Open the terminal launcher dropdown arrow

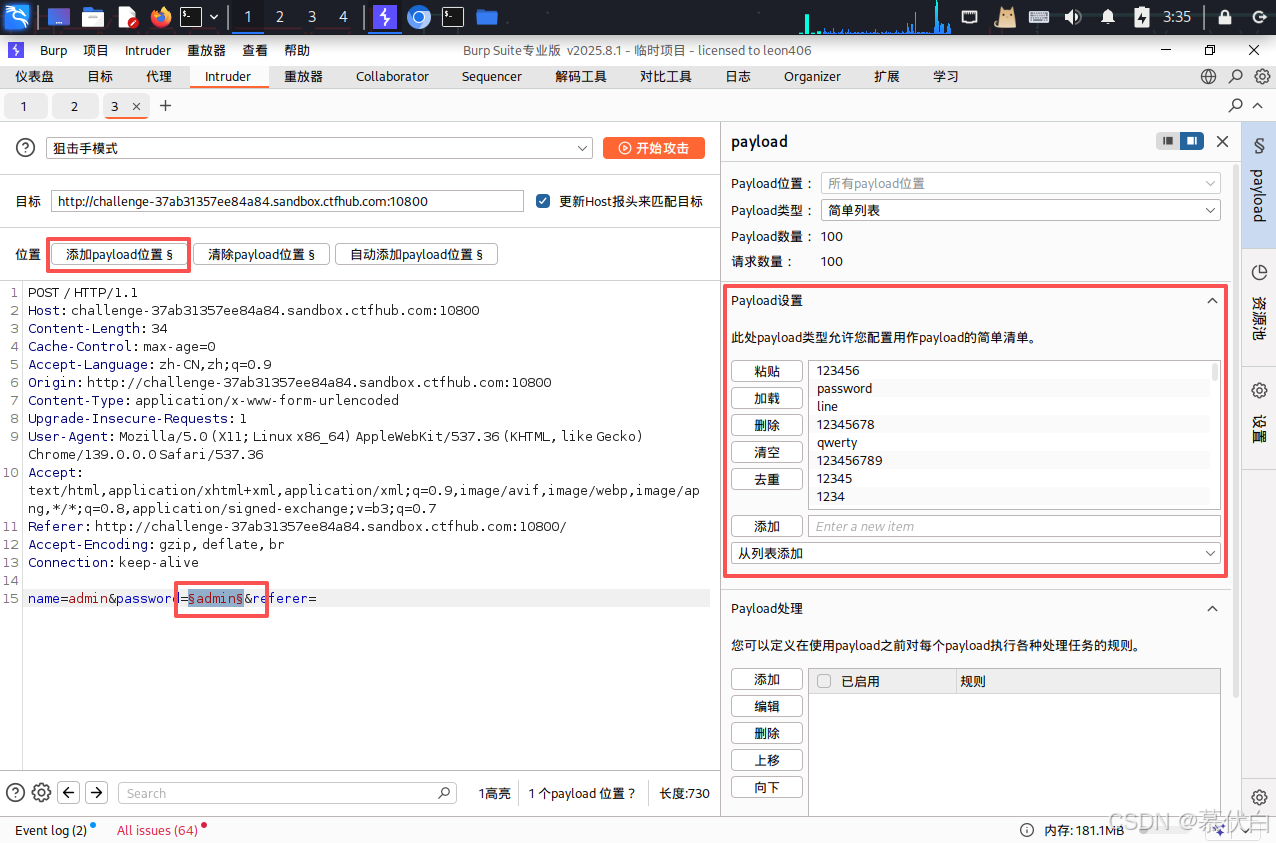click(214, 17)
